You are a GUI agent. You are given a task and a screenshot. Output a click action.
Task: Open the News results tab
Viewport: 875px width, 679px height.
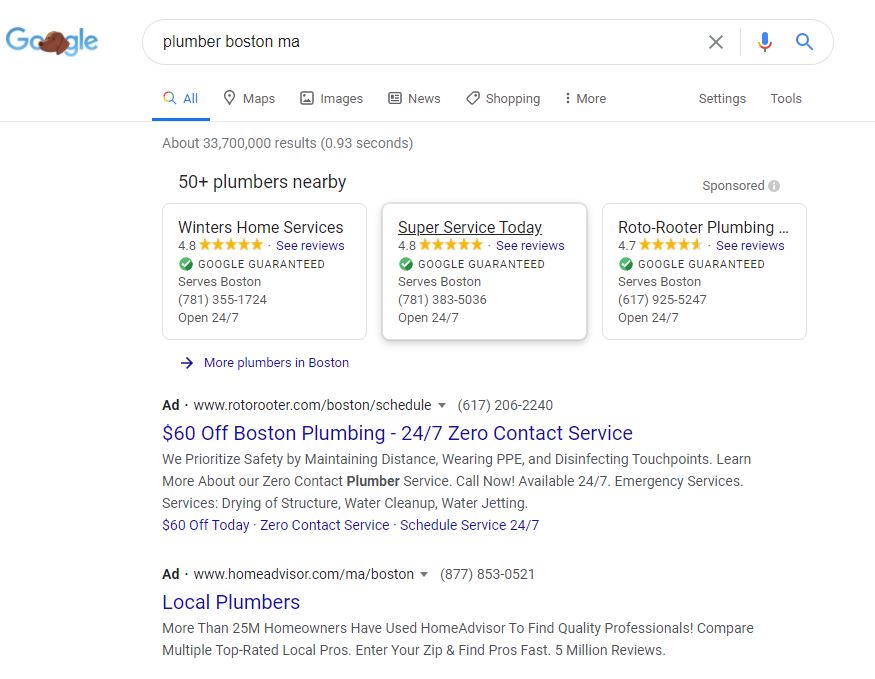point(414,99)
